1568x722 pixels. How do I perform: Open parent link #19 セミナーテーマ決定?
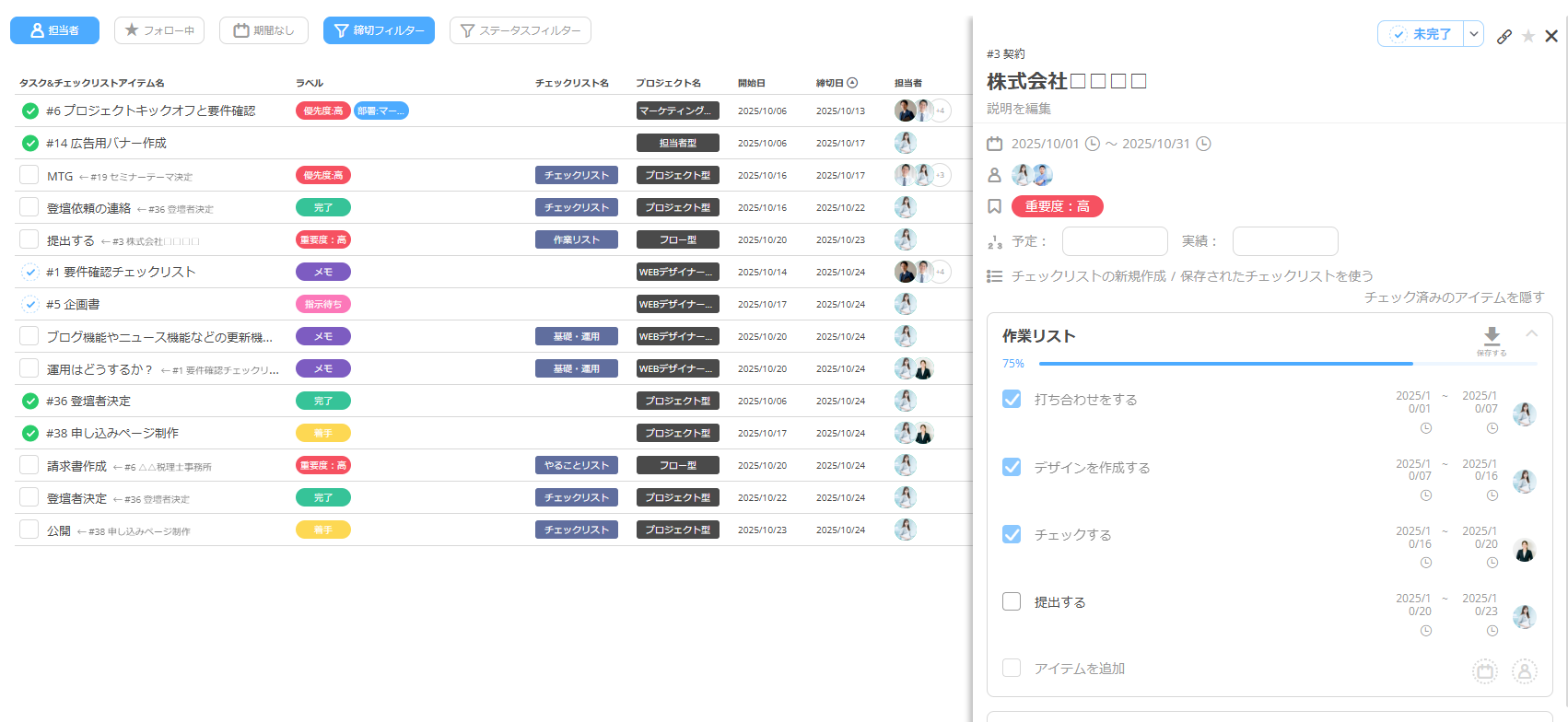point(135,177)
